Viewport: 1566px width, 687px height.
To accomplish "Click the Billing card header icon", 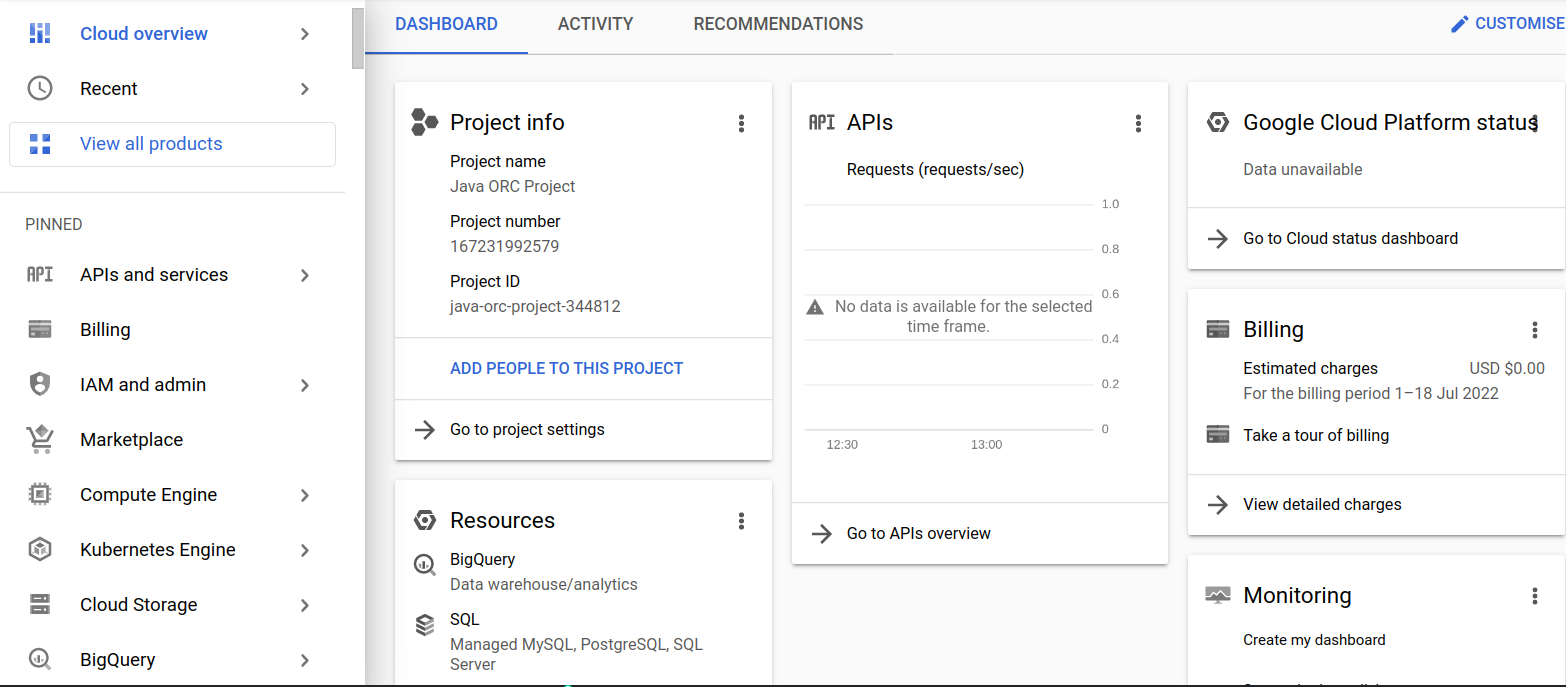I will 1217,329.
